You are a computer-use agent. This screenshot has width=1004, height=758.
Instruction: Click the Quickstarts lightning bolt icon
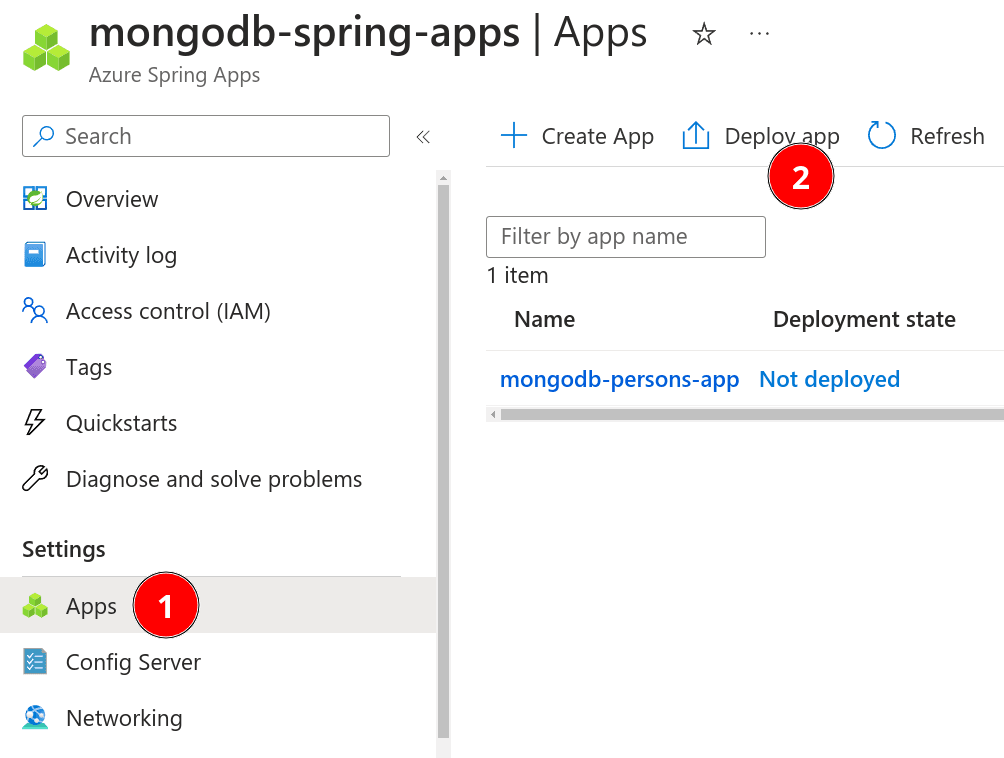(x=35, y=423)
